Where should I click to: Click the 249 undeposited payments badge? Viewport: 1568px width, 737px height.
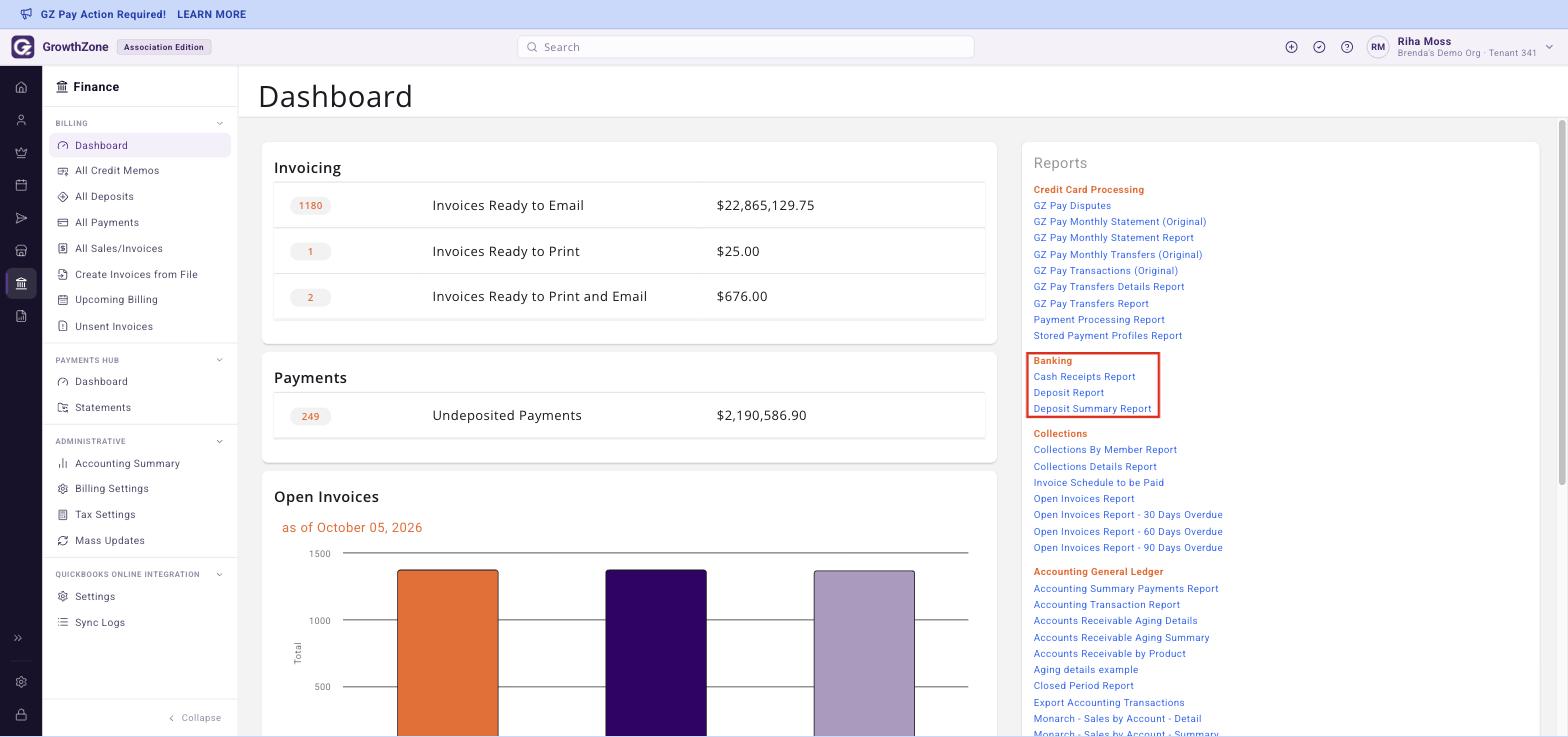pos(310,417)
